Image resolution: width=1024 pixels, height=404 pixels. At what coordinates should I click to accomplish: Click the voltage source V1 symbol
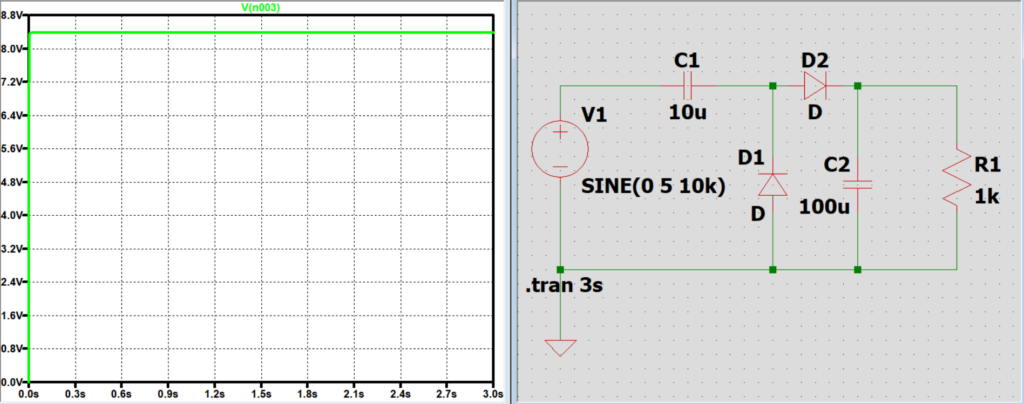(560, 149)
